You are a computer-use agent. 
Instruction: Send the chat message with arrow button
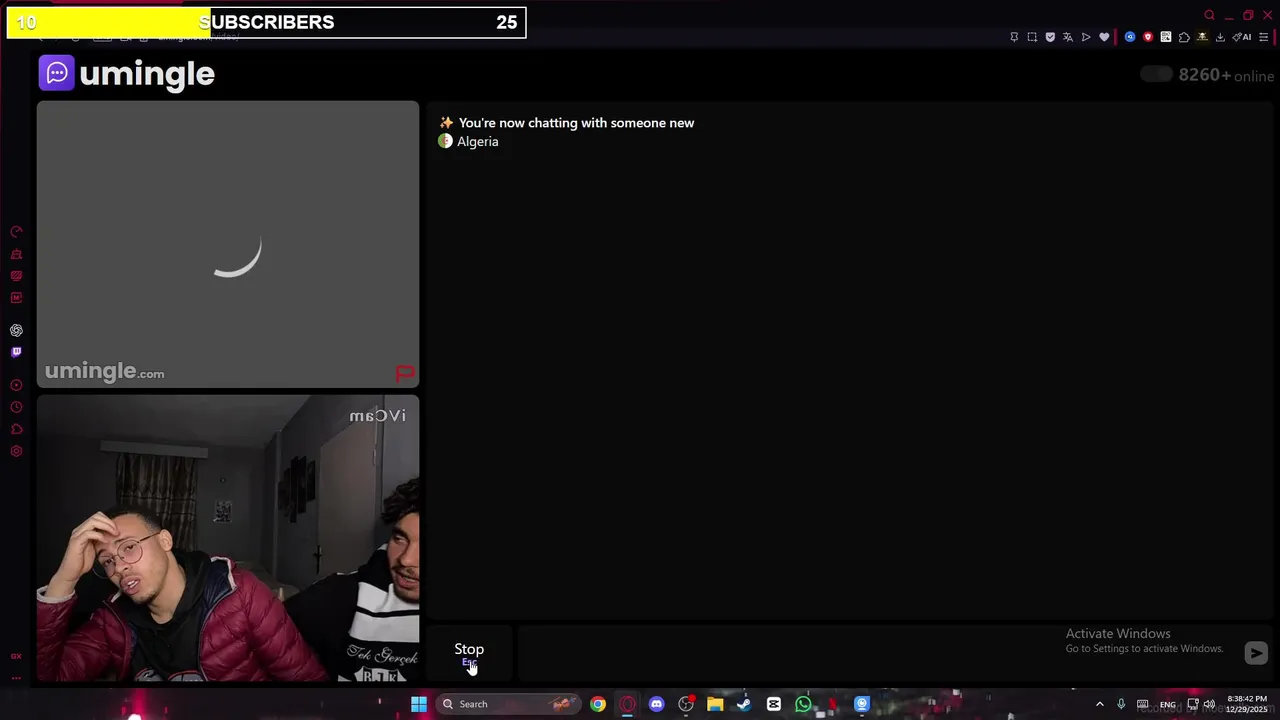(x=1256, y=653)
